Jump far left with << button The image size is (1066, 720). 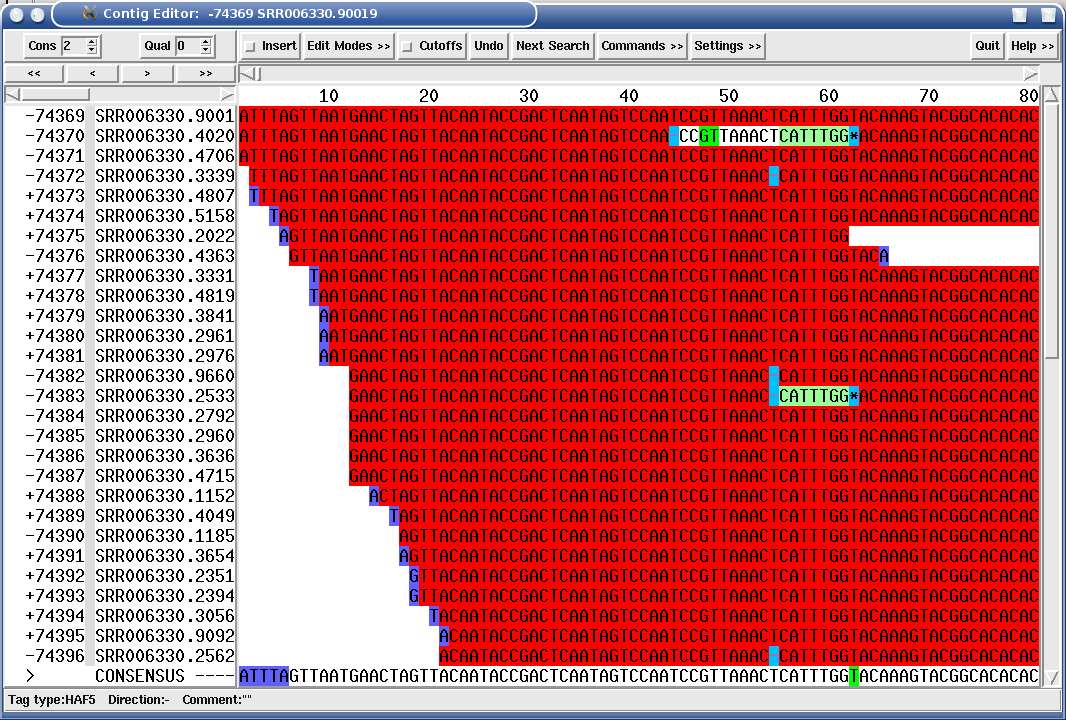click(x=35, y=73)
